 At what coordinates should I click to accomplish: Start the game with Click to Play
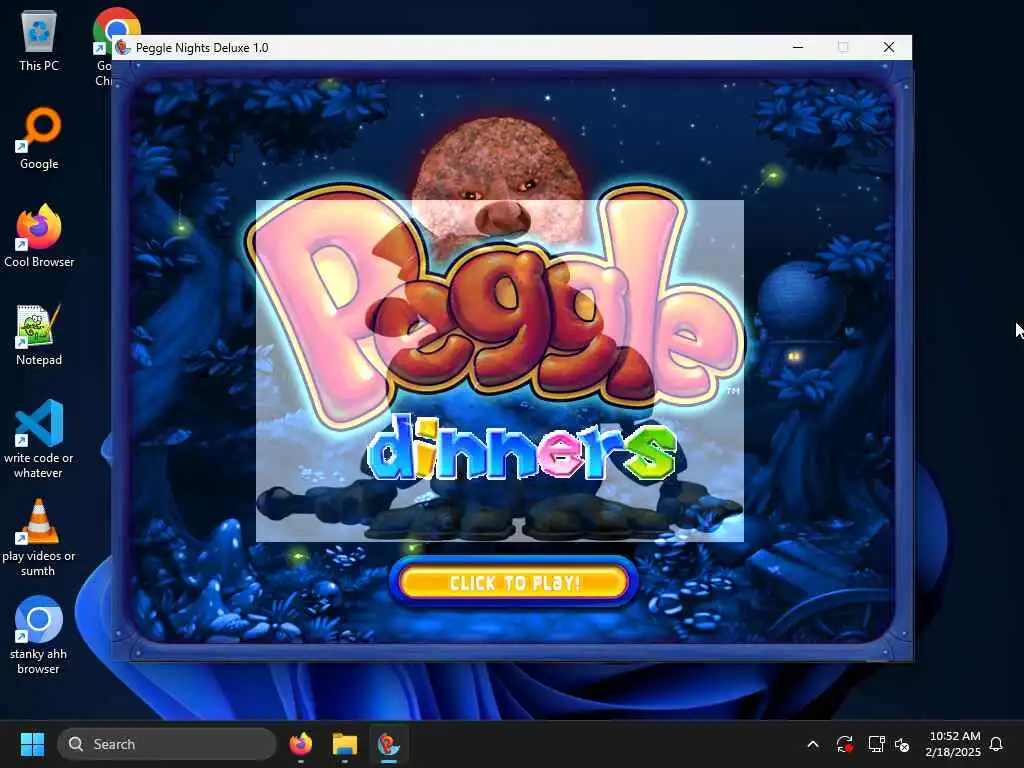(513, 582)
